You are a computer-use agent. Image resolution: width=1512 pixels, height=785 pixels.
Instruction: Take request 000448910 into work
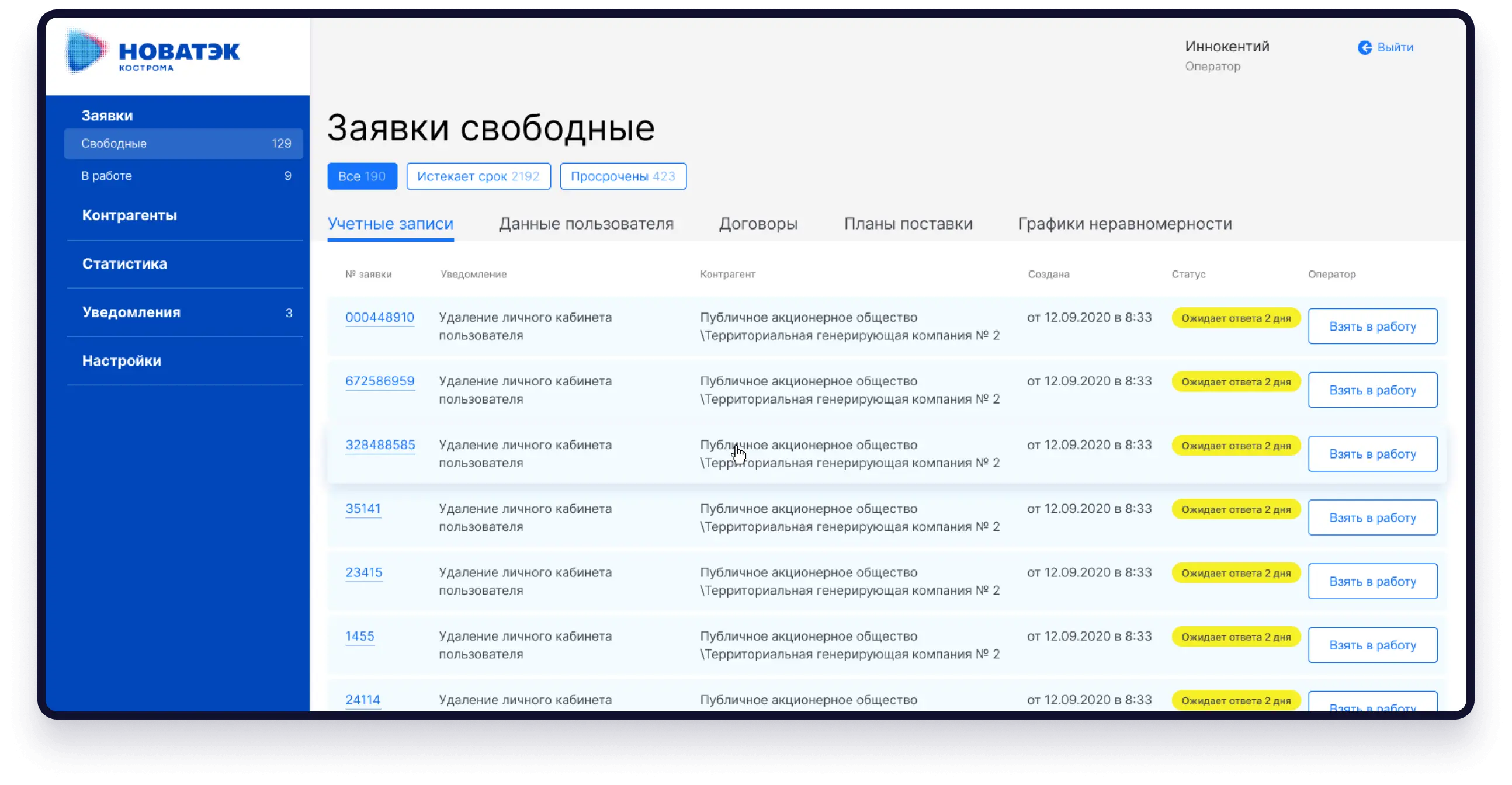[x=1372, y=326]
